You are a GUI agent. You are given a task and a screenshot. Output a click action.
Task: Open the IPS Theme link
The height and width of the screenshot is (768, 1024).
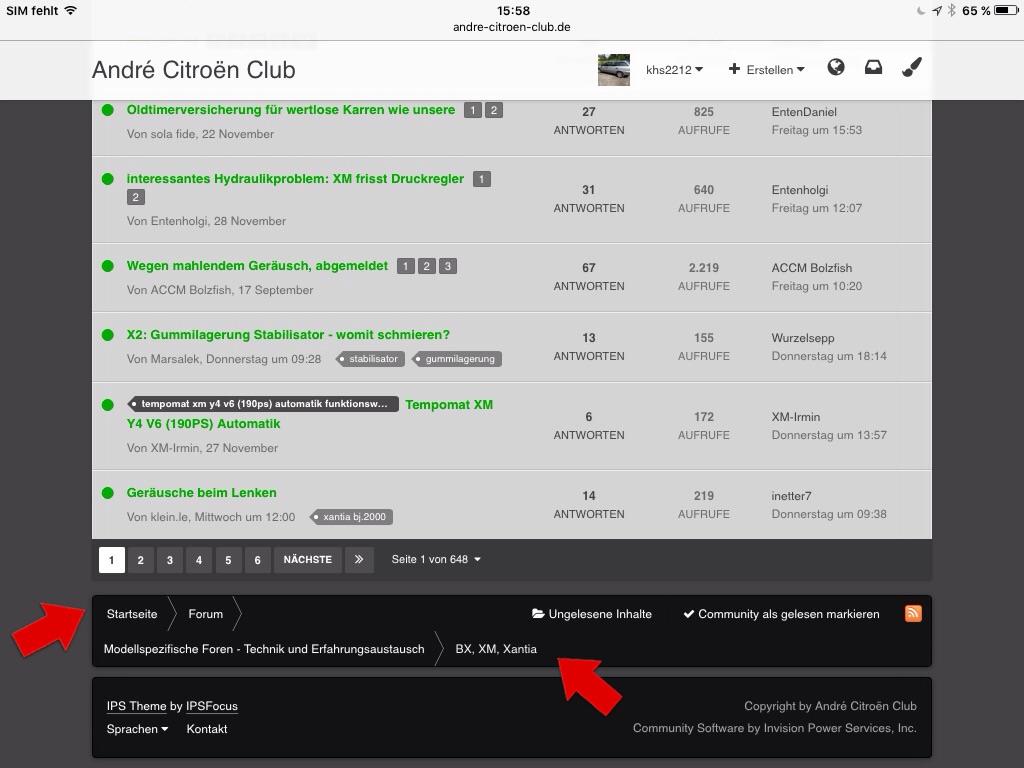[x=136, y=706]
